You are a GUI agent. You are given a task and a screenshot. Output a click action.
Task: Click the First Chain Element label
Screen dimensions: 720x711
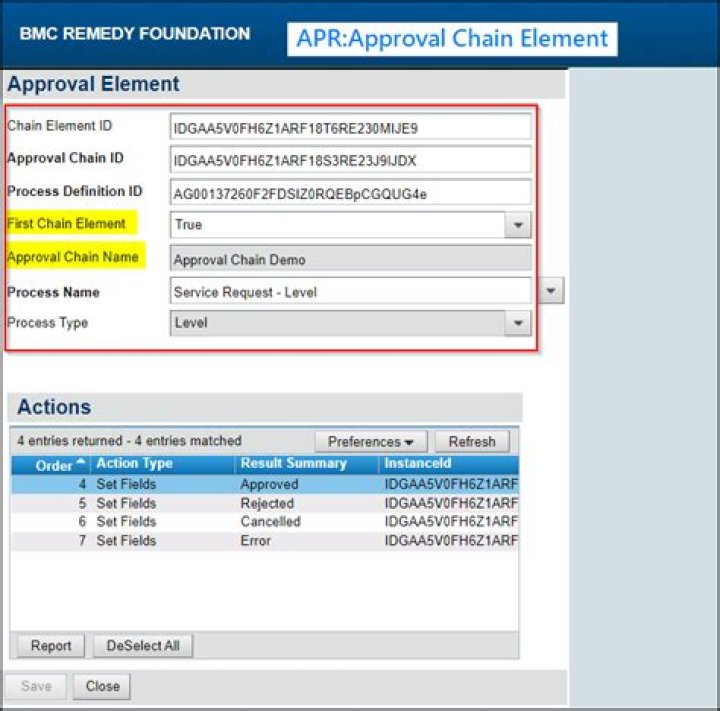pos(66,224)
